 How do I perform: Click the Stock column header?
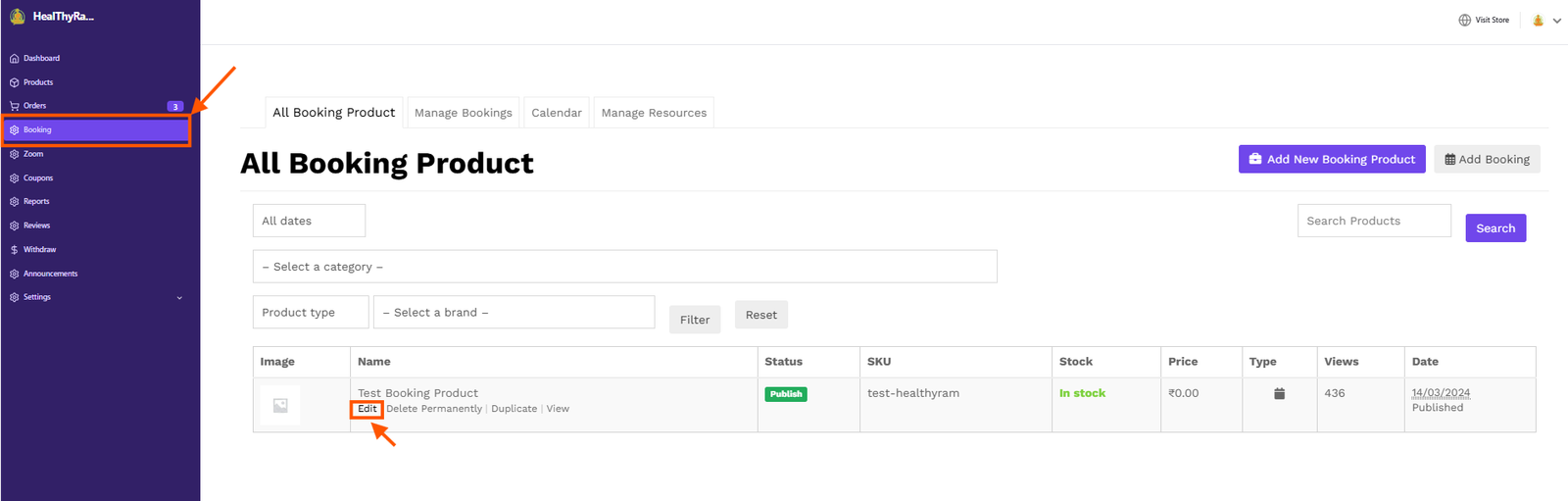pos(1076,362)
